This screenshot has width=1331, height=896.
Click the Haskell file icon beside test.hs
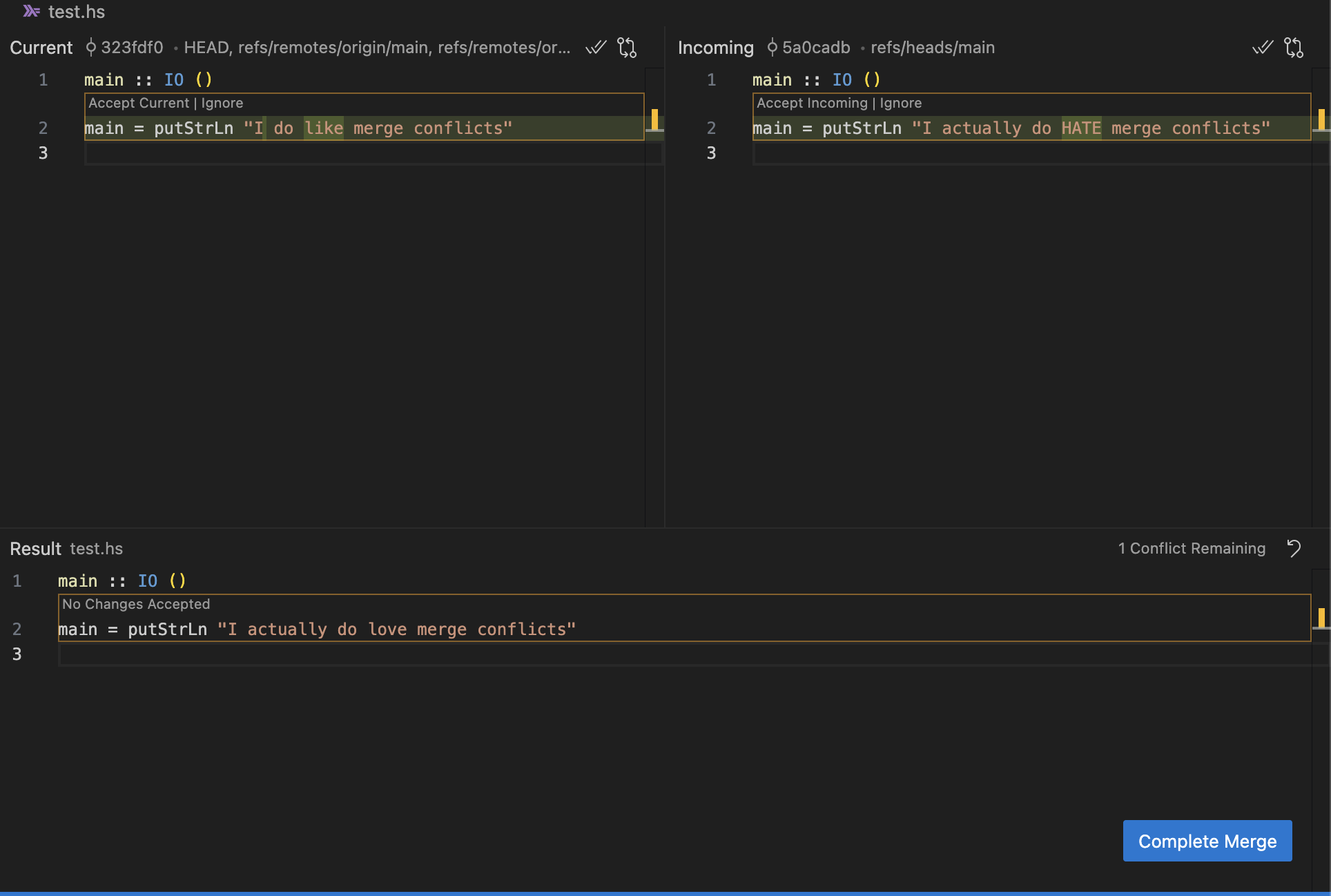pos(31,12)
